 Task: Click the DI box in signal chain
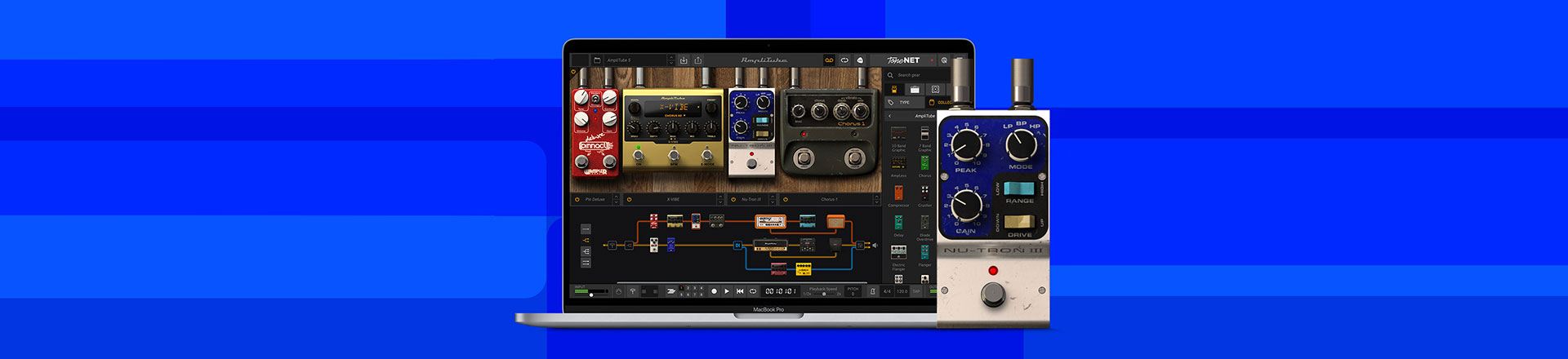pos(738,245)
